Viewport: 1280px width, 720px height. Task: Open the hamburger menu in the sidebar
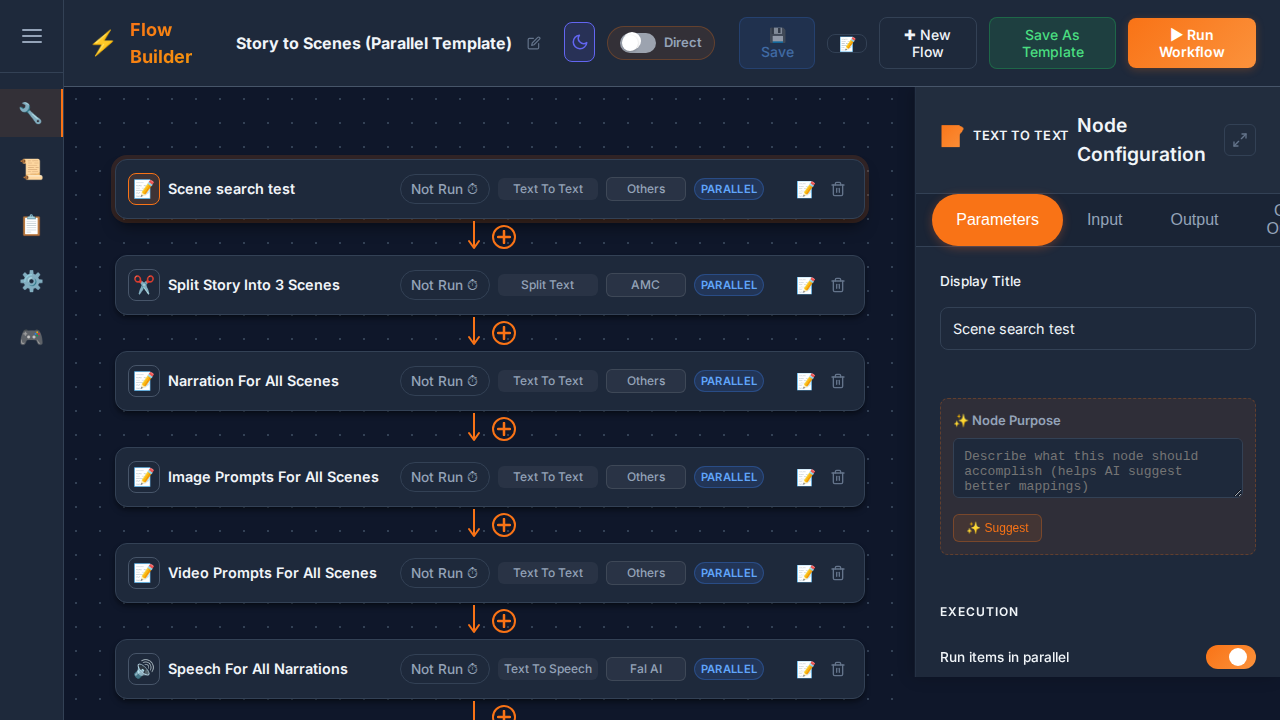(32, 36)
